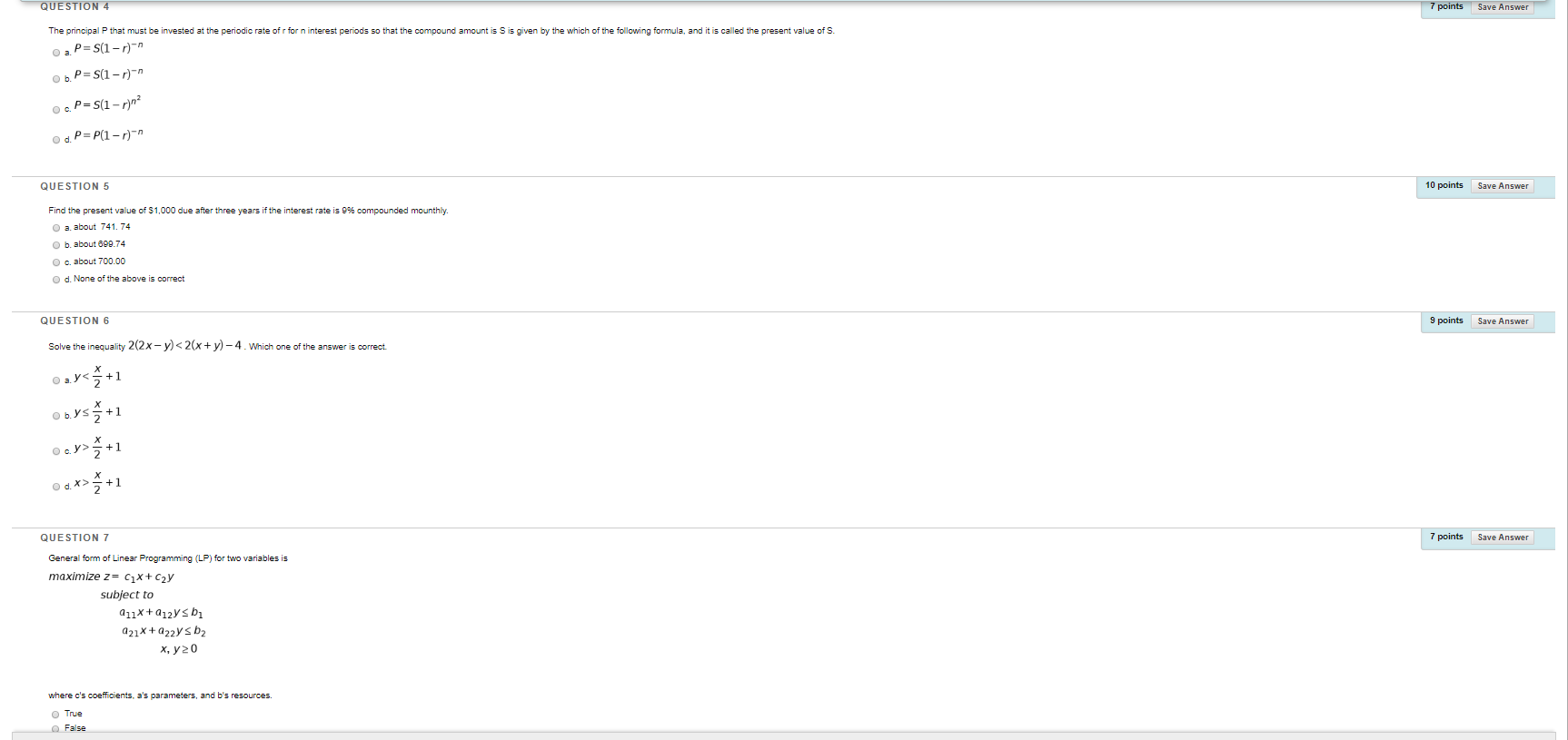
Task: Choose option c y greater than x/2+1
Action: 56,451
